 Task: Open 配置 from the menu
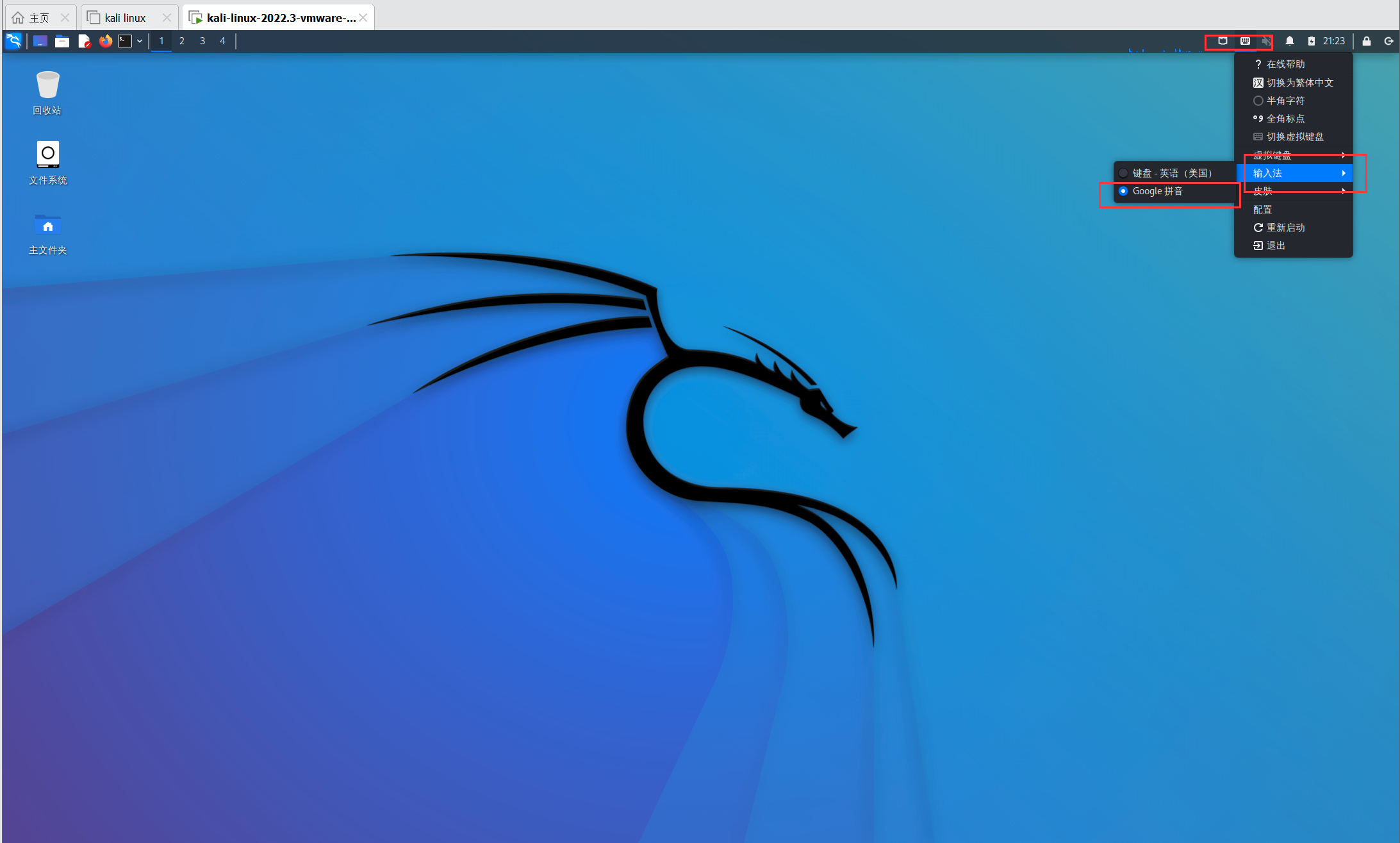point(1294,210)
